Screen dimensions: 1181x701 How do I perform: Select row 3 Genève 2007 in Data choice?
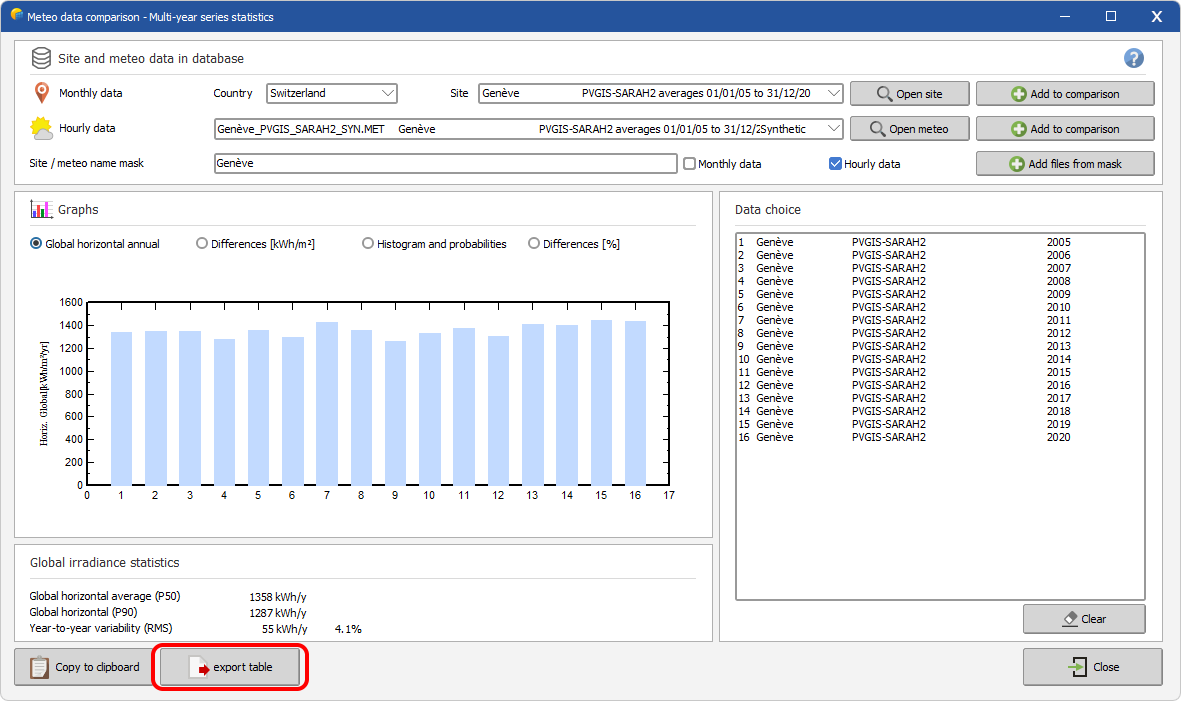(940, 268)
